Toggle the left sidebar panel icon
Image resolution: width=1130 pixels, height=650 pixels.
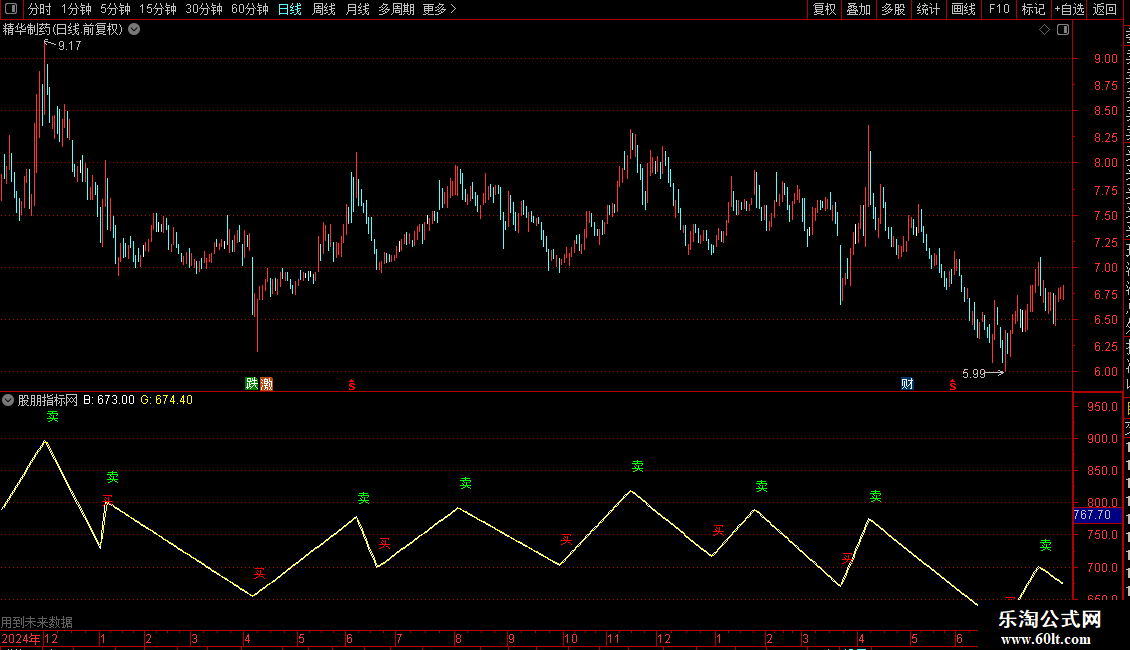[11, 9]
